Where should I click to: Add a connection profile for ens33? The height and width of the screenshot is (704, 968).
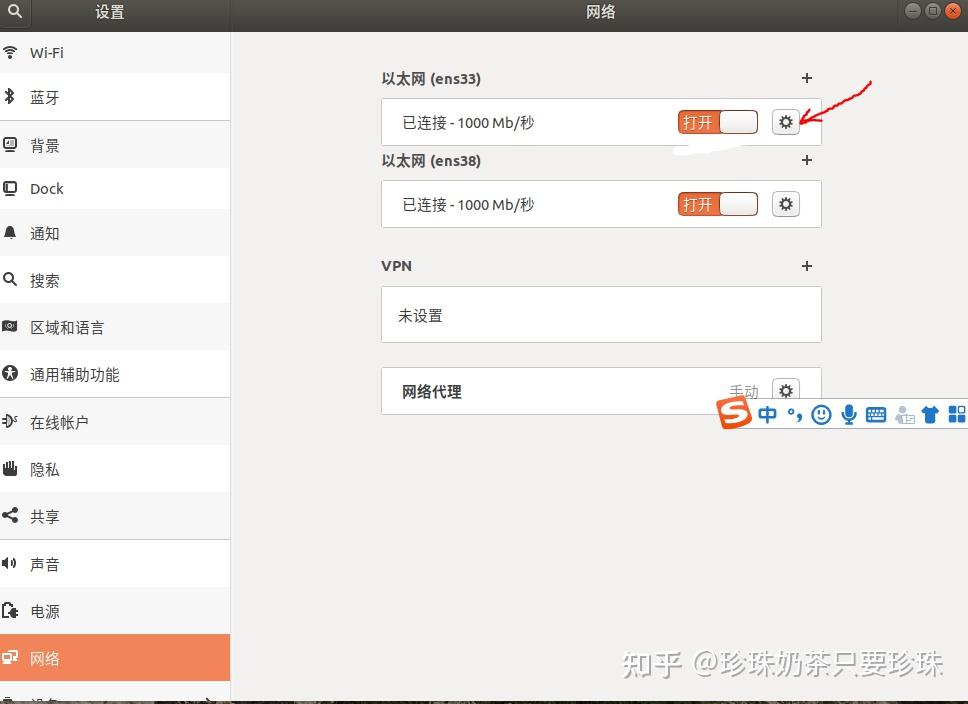pyautogui.click(x=806, y=78)
